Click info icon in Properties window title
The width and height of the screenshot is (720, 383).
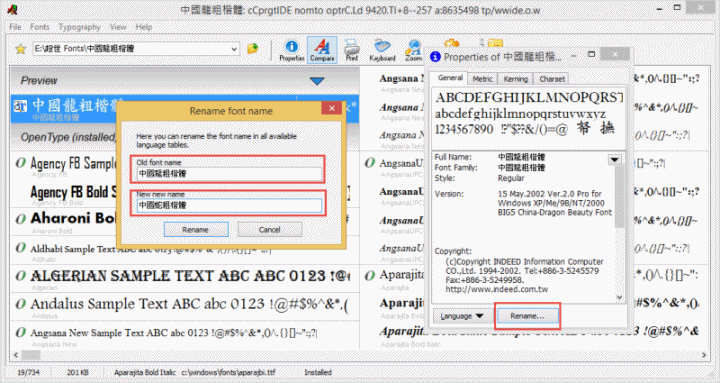[x=435, y=56]
